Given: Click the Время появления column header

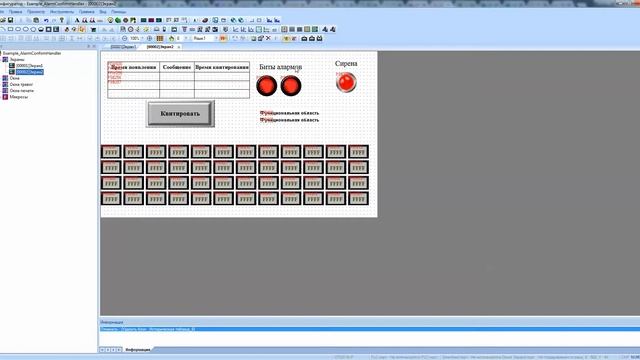Looking at the screenshot, I should coord(133,67).
